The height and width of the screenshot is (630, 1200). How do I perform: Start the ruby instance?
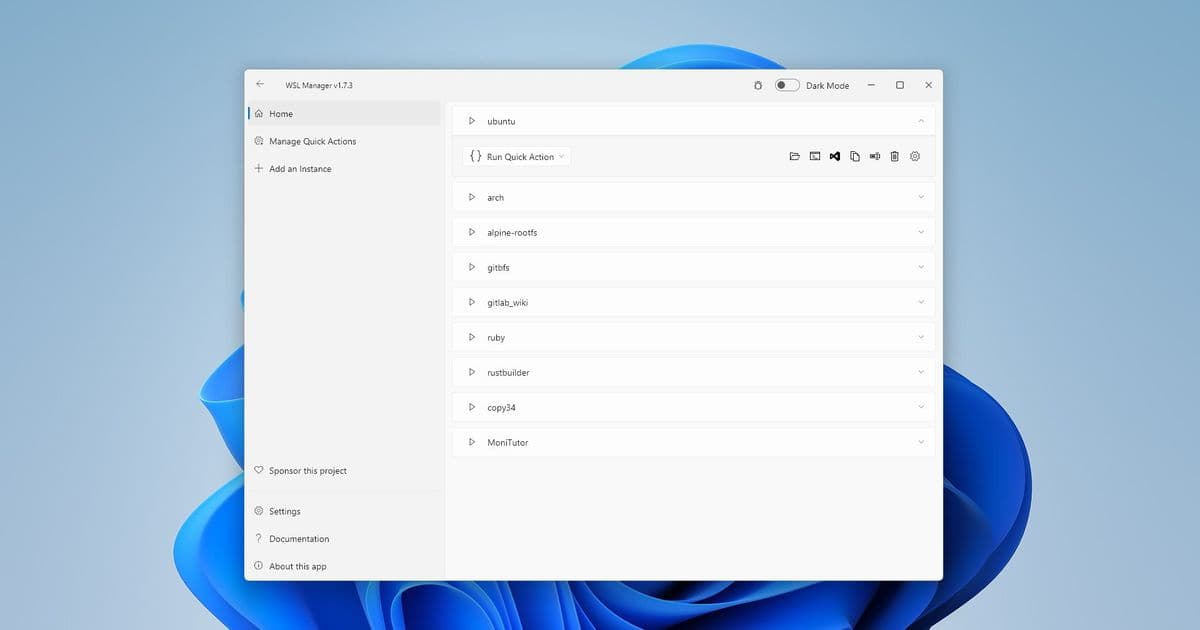472,337
